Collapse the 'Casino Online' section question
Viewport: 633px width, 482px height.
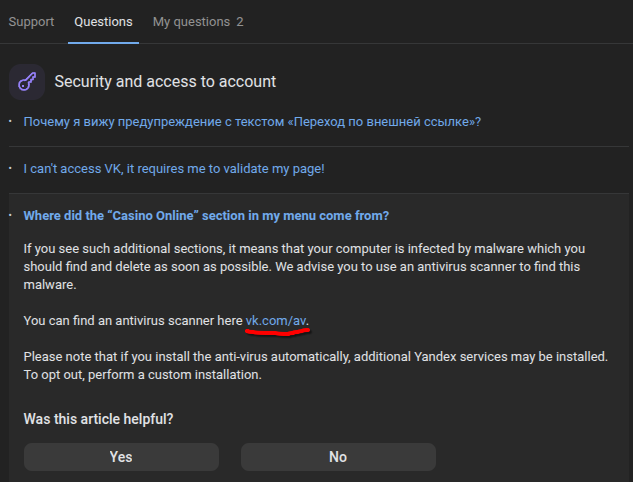(x=206, y=216)
